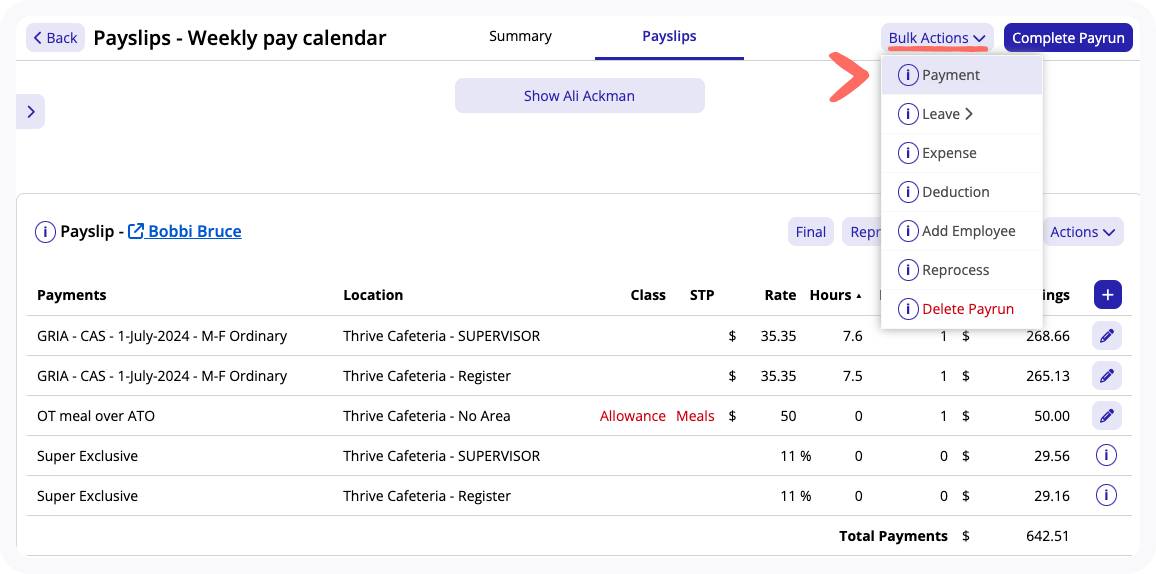Open the Bobbi Bruce employee link

[x=194, y=231]
